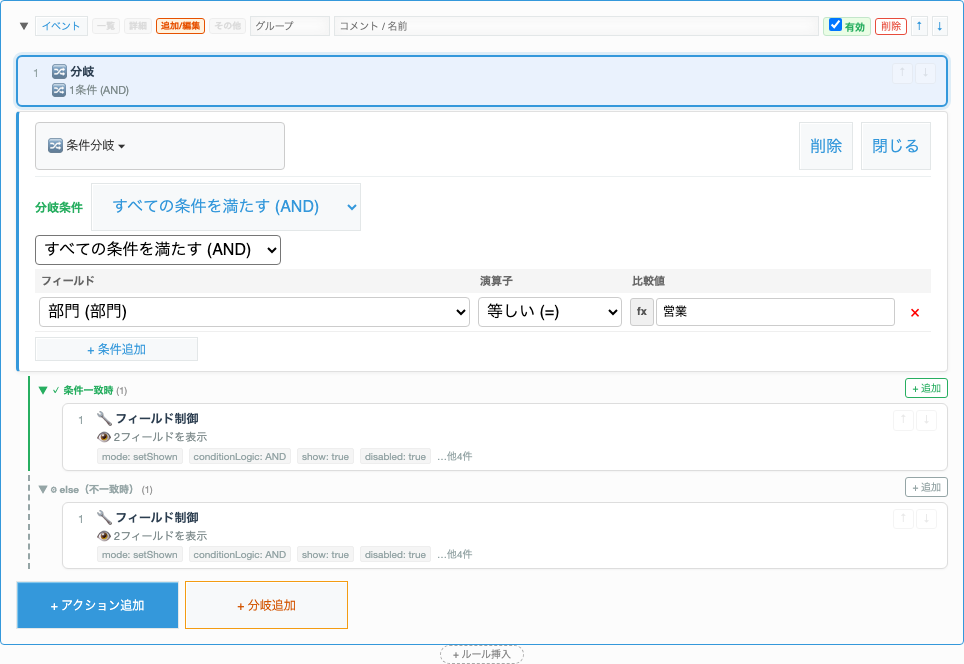This screenshot has height=664, width=964.
Task: Click wrench icon in 条件一致時 field control
Action: (x=104, y=418)
